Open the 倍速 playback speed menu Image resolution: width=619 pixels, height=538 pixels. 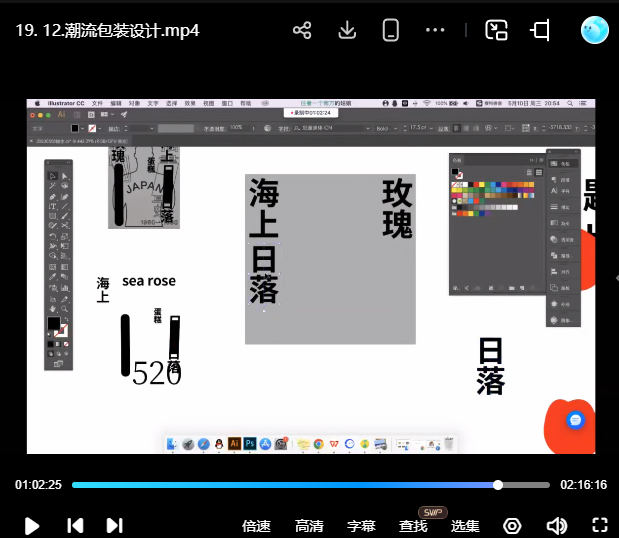(x=256, y=526)
